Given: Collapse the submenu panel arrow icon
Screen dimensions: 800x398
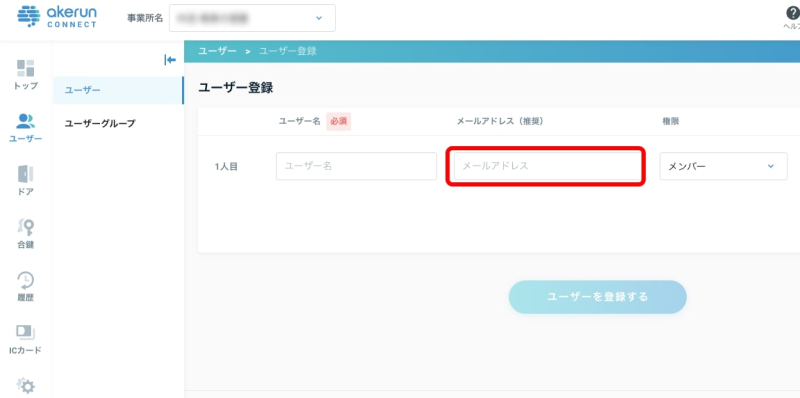Looking at the screenshot, I should (x=170, y=60).
